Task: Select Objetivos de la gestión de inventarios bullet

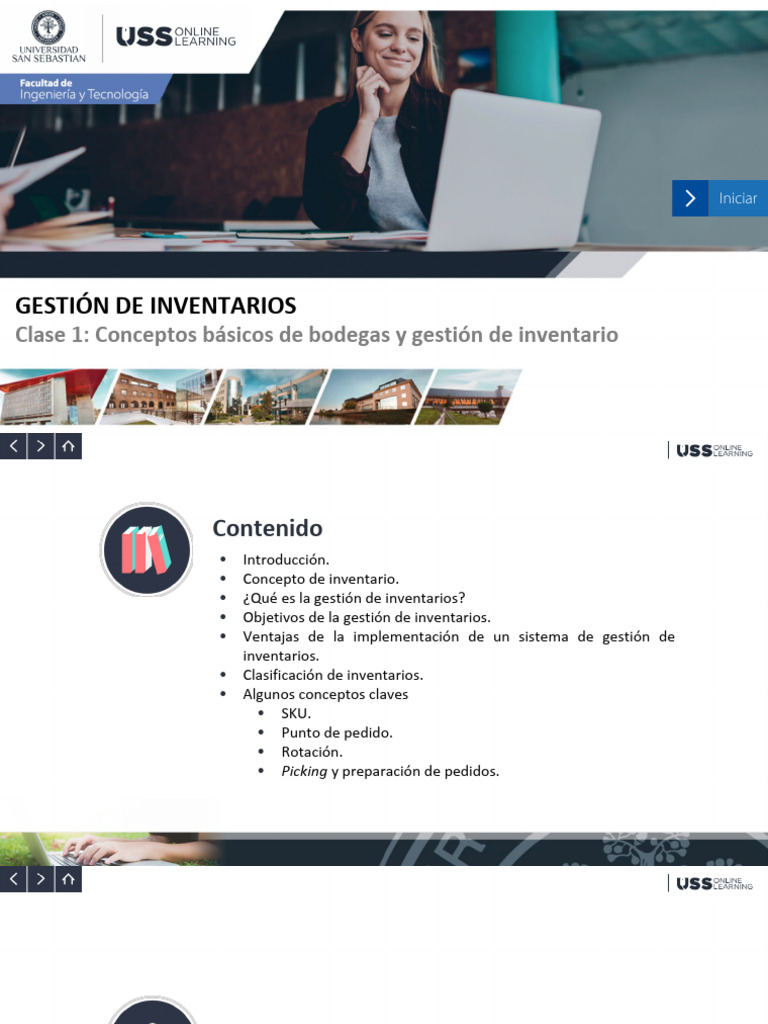Action: (366, 617)
